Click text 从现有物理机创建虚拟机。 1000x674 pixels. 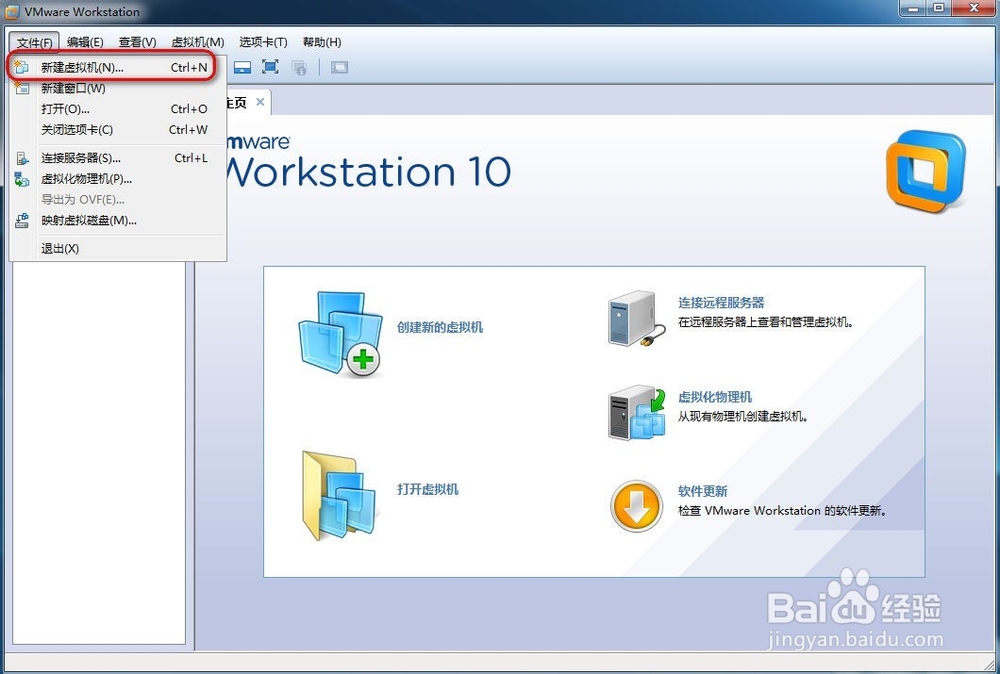744,416
